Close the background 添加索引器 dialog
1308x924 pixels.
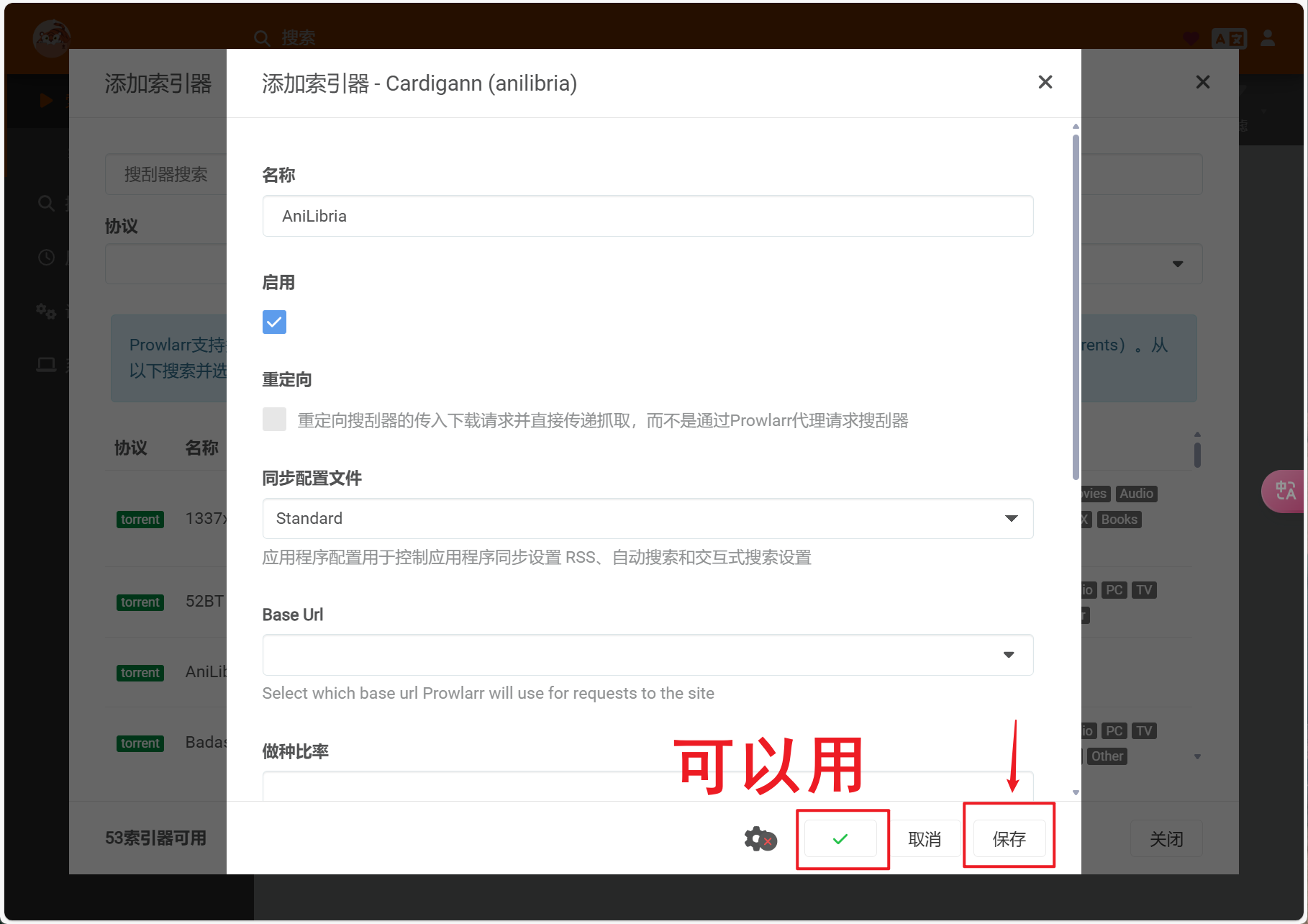[x=1203, y=82]
